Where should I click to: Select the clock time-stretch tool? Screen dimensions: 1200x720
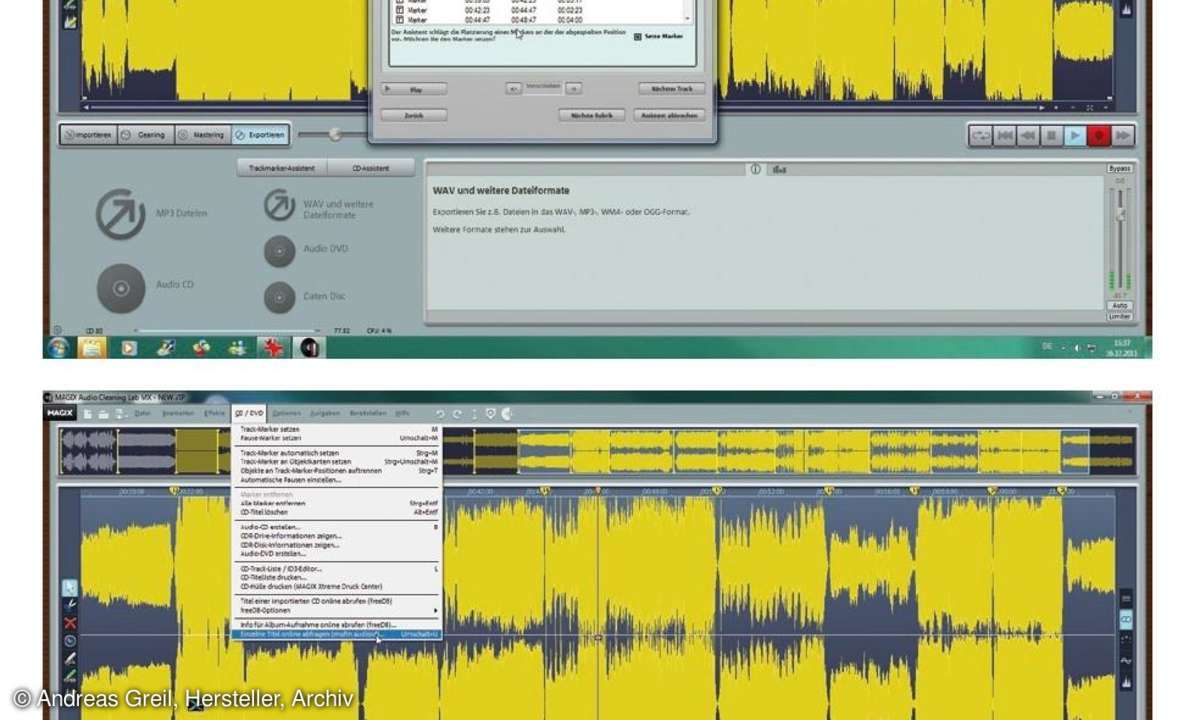tap(70, 641)
